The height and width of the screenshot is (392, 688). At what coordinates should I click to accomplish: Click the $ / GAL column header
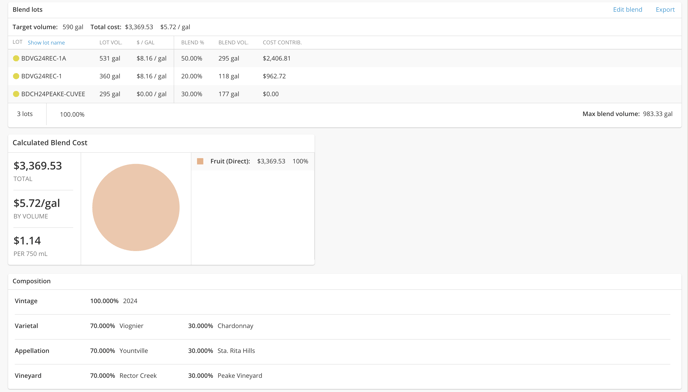pos(145,43)
